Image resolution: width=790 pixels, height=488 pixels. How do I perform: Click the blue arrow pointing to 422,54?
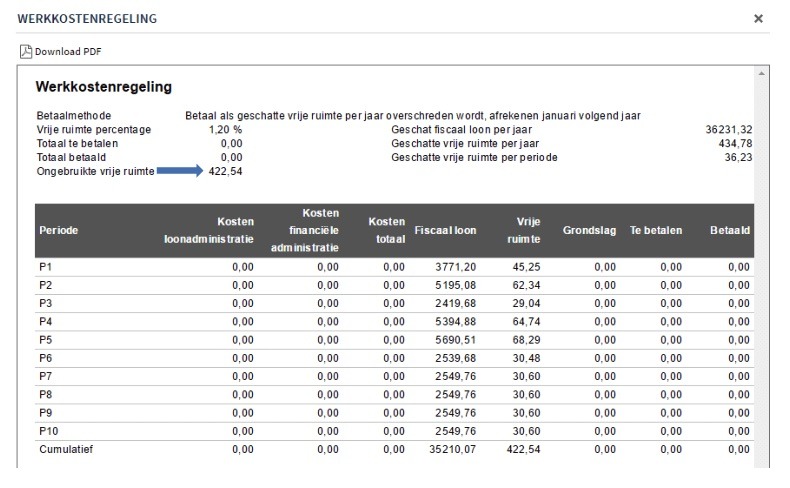[180, 171]
